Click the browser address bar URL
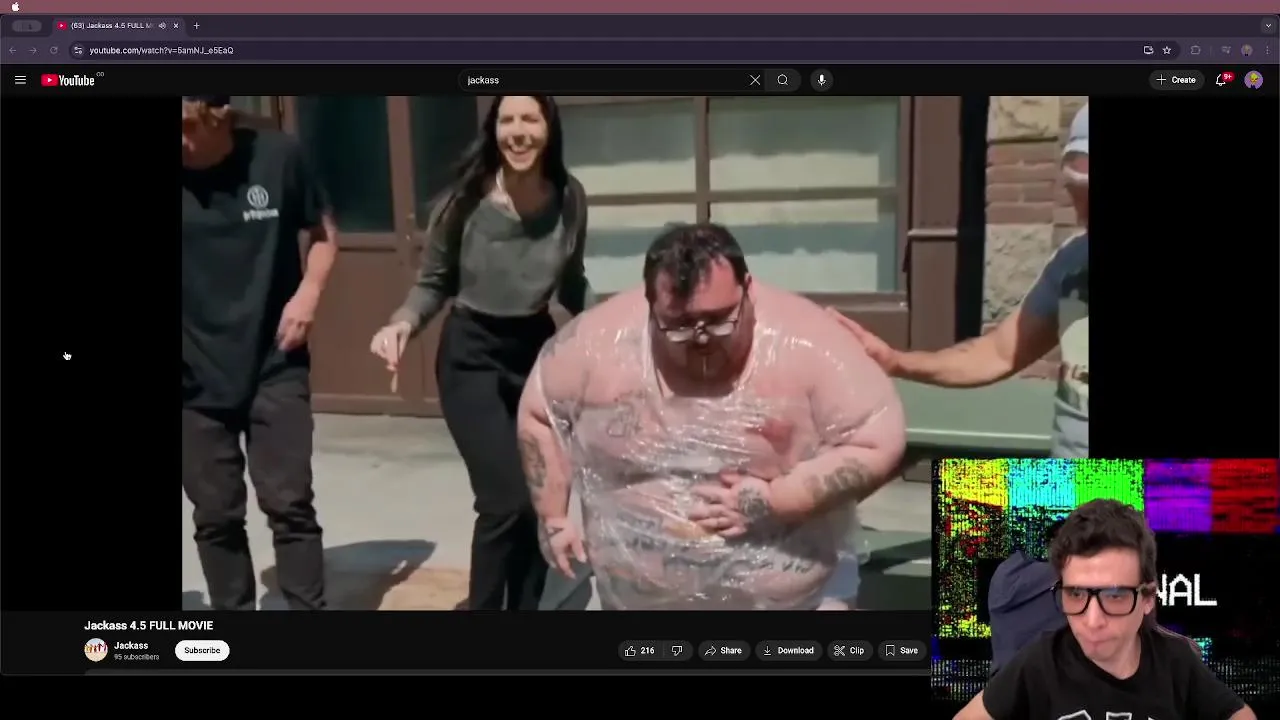The width and height of the screenshot is (1280, 720). point(161,50)
